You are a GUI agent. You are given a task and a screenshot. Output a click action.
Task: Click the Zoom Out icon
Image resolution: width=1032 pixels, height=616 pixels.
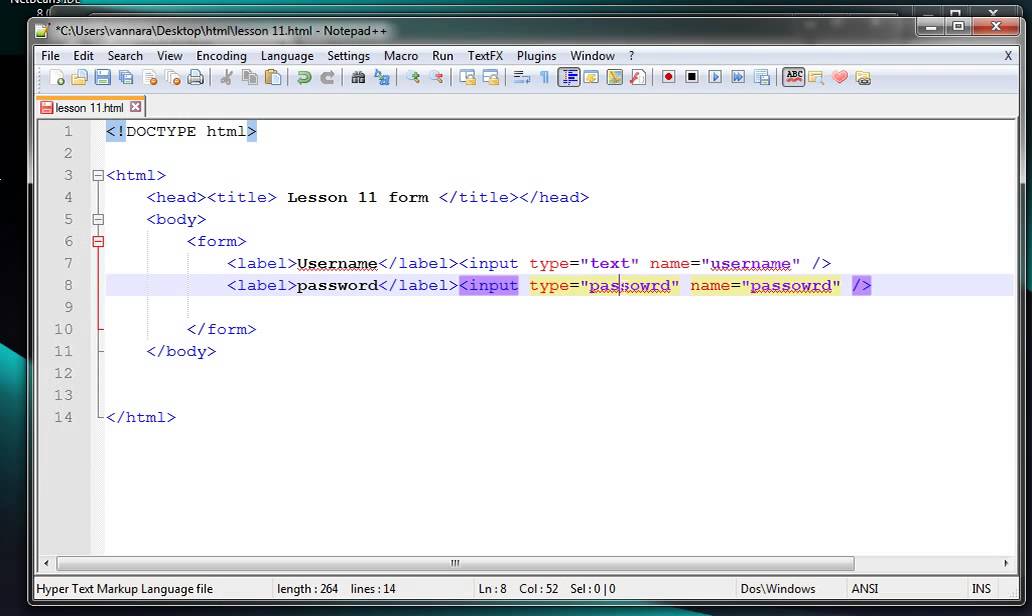pyautogui.click(x=436, y=78)
